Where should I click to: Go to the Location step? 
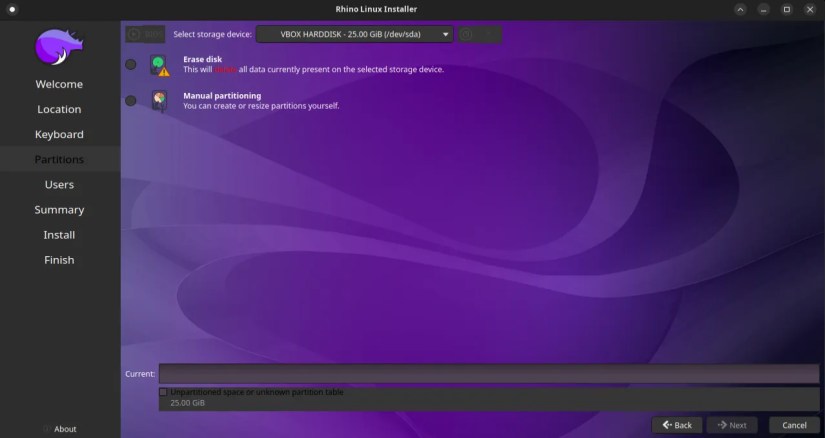tap(59, 110)
